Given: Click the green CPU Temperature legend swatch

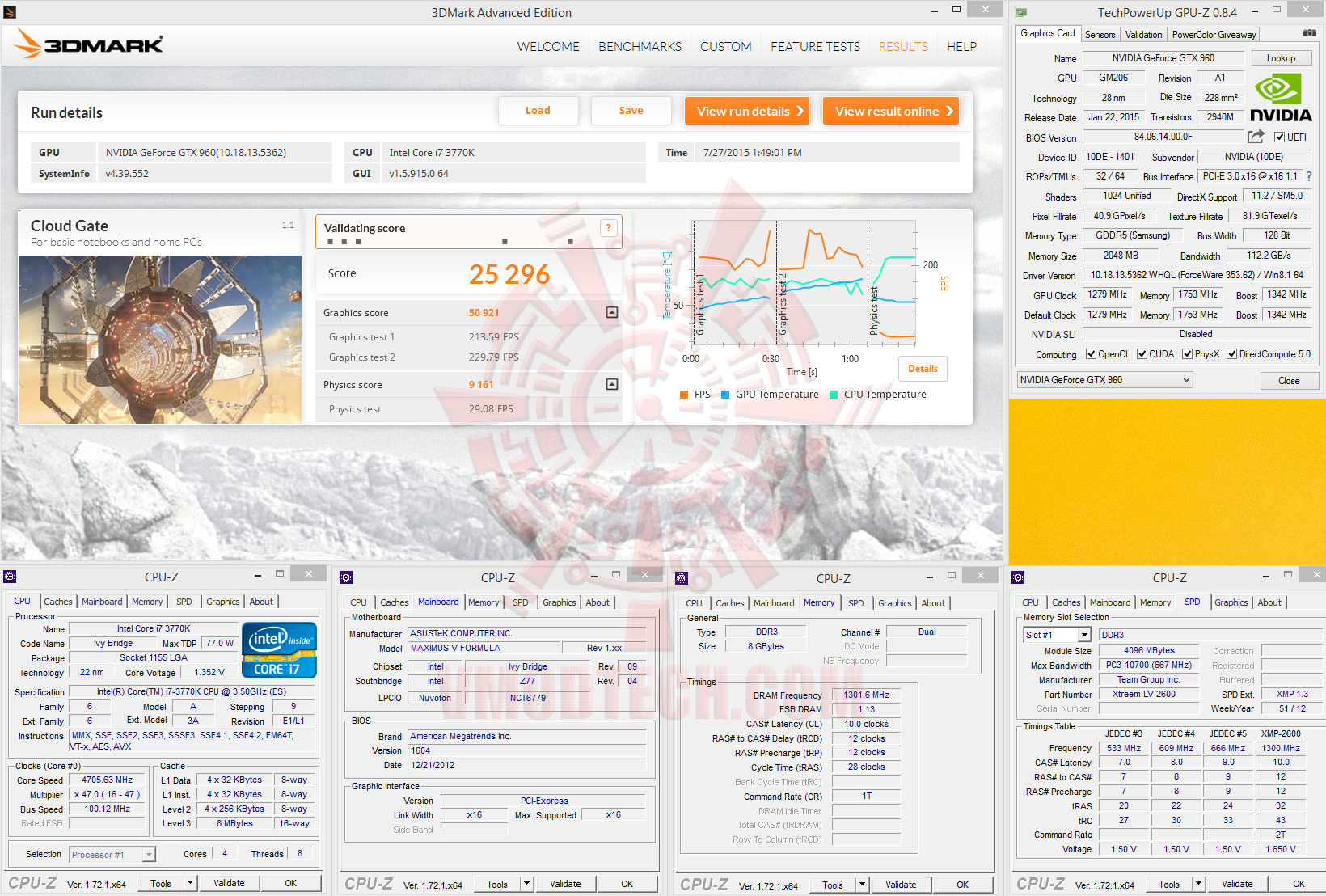Looking at the screenshot, I should point(834,395).
